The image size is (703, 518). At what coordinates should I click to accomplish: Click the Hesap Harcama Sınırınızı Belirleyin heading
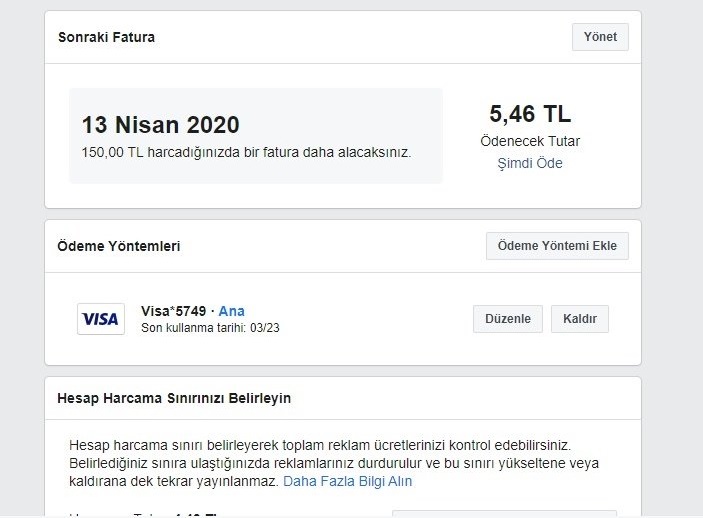point(174,398)
